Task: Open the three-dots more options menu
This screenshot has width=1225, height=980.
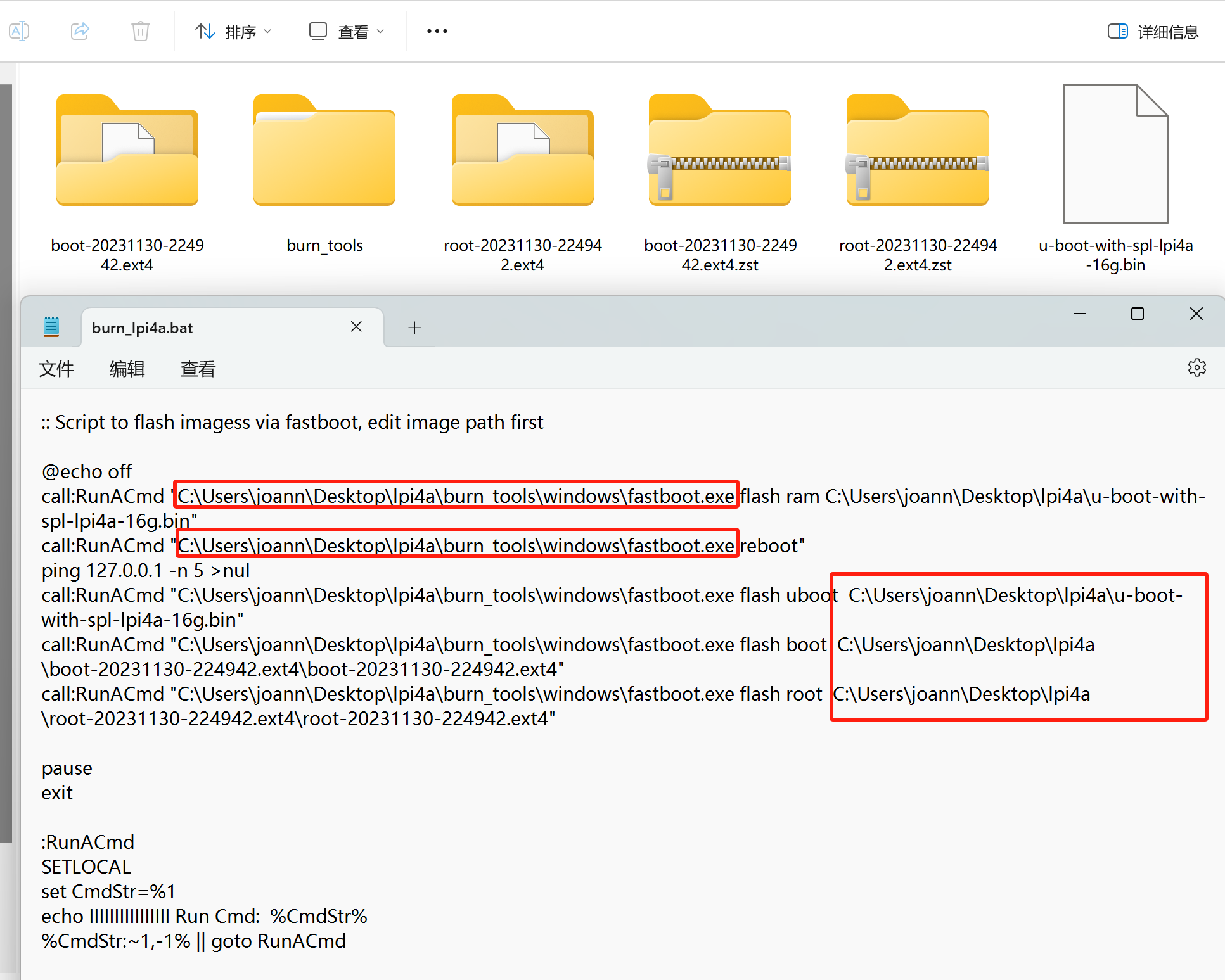Action: click(x=437, y=31)
